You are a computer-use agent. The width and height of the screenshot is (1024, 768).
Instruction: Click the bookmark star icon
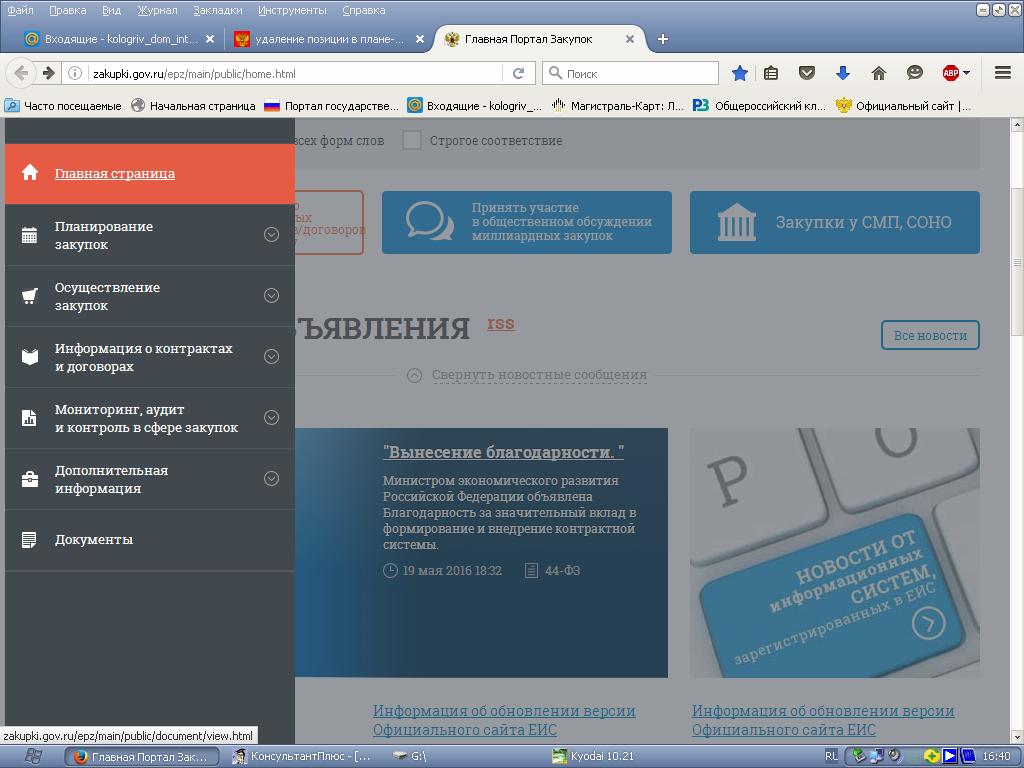click(740, 73)
